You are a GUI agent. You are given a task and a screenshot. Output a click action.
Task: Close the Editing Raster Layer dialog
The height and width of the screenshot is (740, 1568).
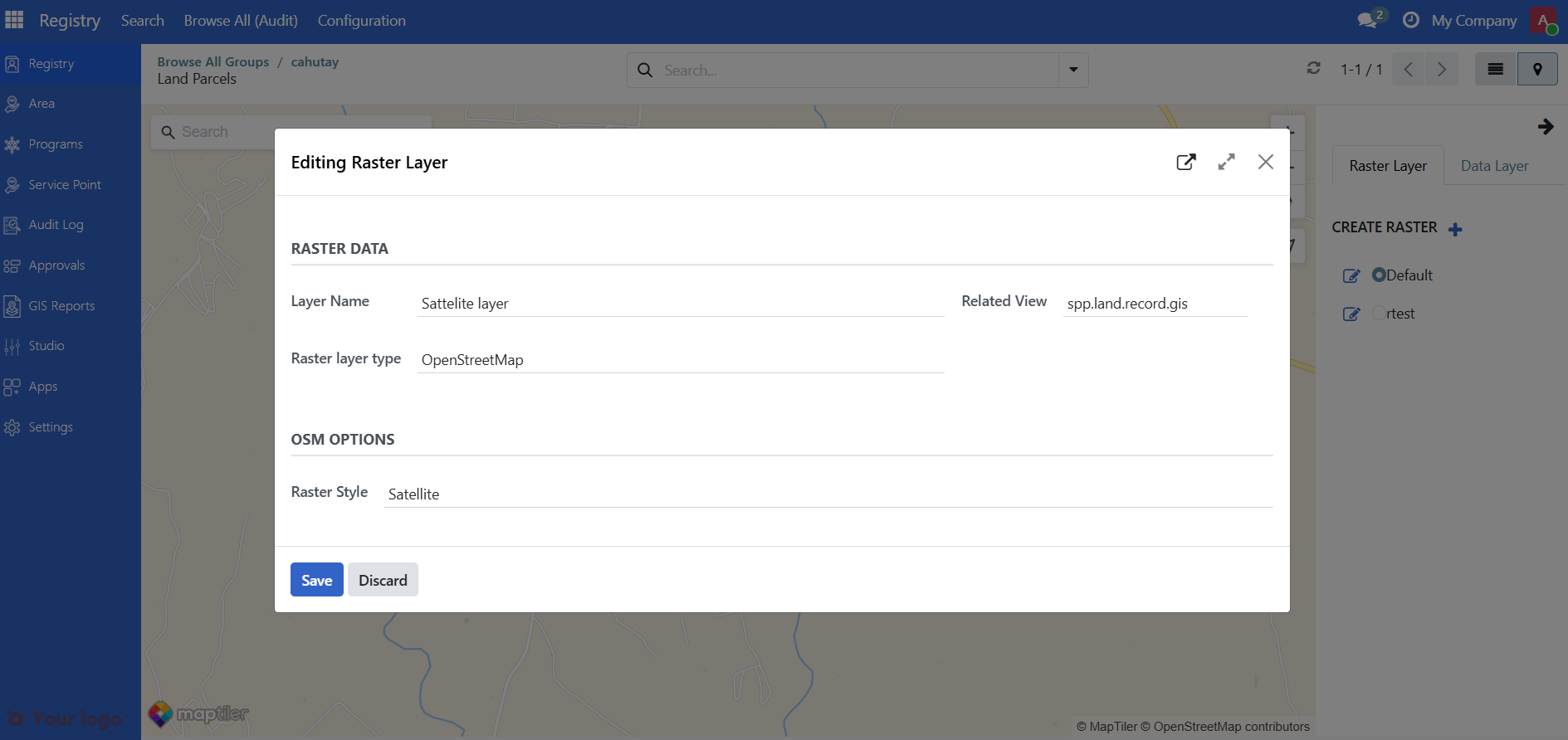[1266, 162]
